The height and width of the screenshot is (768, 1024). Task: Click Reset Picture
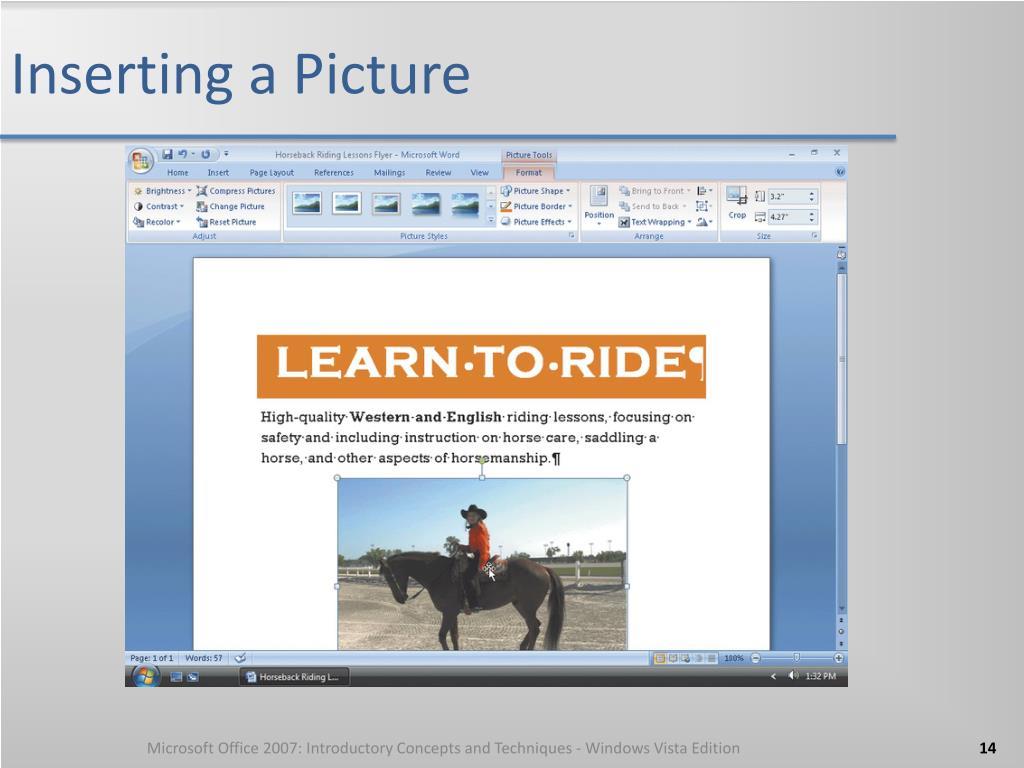pos(227,222)
